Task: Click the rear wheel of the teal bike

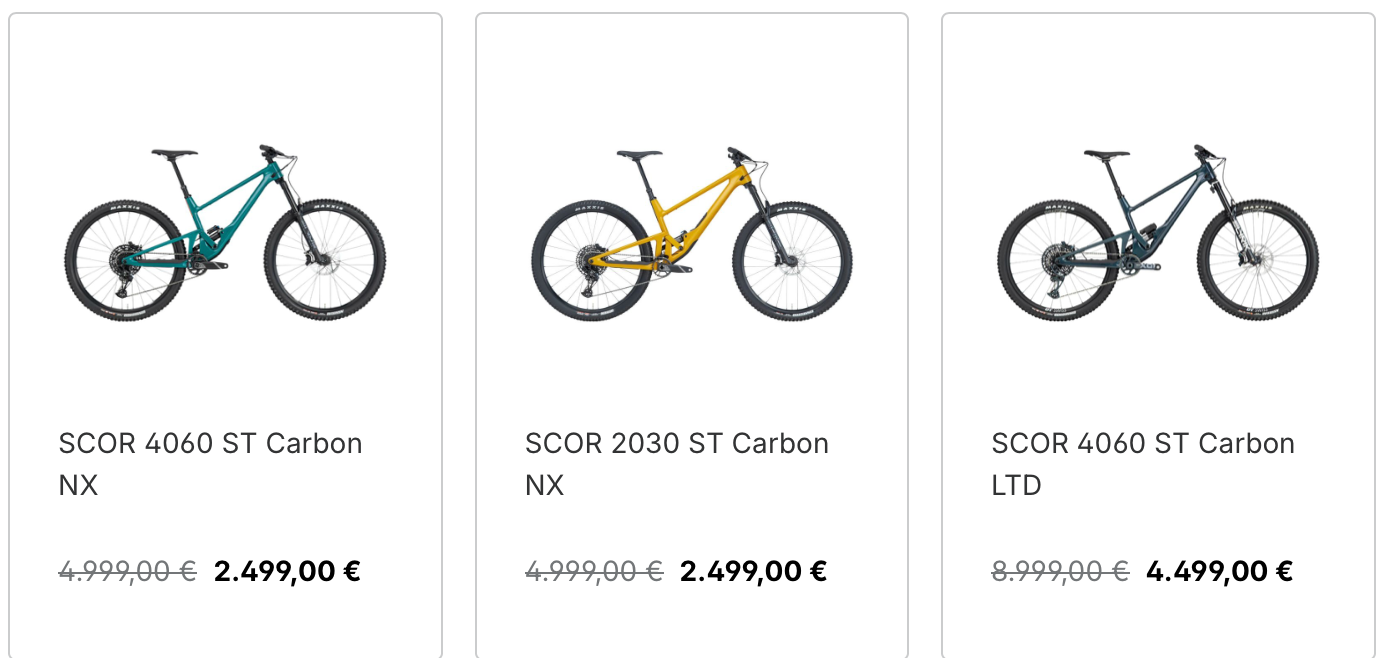Action: click(125, 260)
